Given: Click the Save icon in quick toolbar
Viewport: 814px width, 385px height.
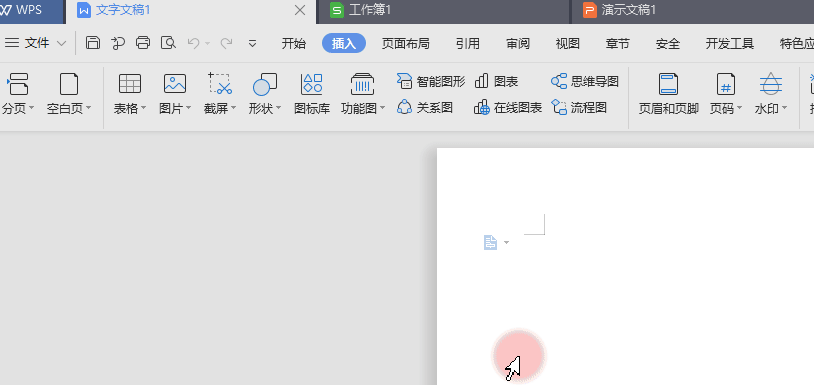Looking at the screenshot, I should point(93,43).
